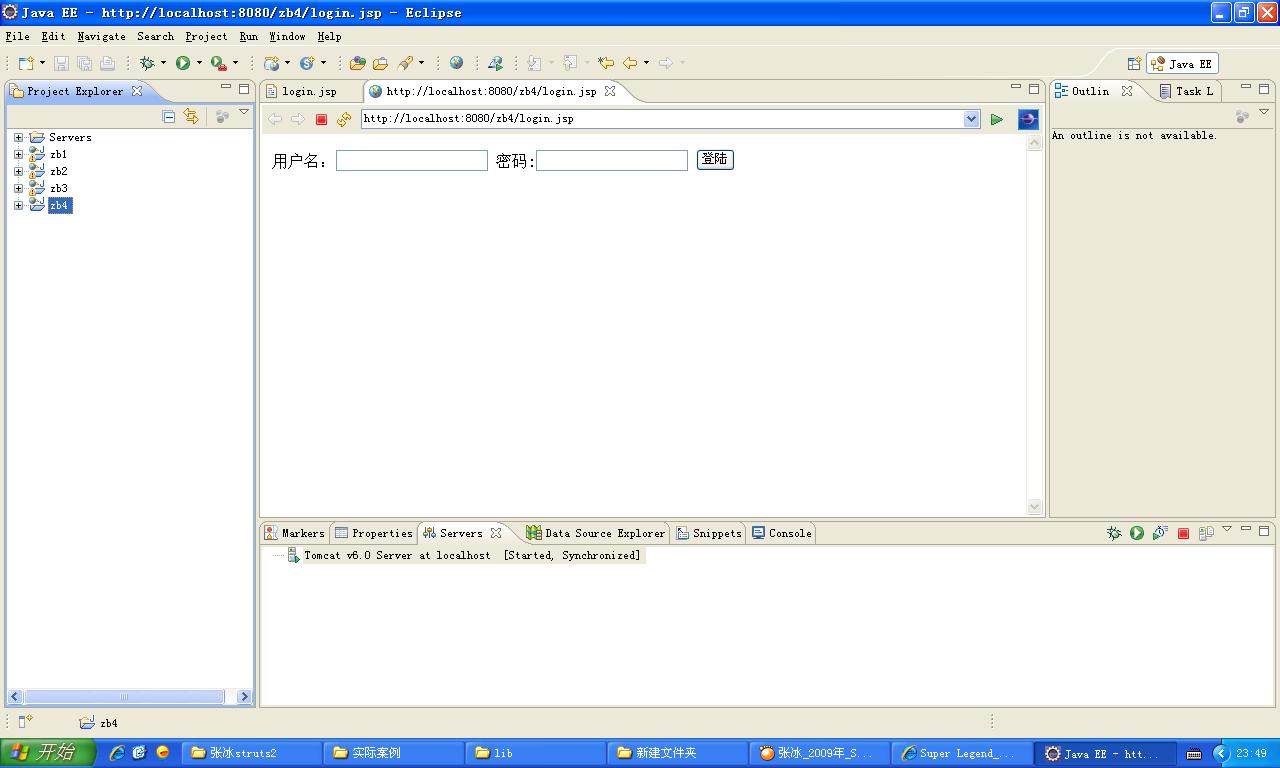Click the Debug bug icon in the main toolbar

pos(147,63)
